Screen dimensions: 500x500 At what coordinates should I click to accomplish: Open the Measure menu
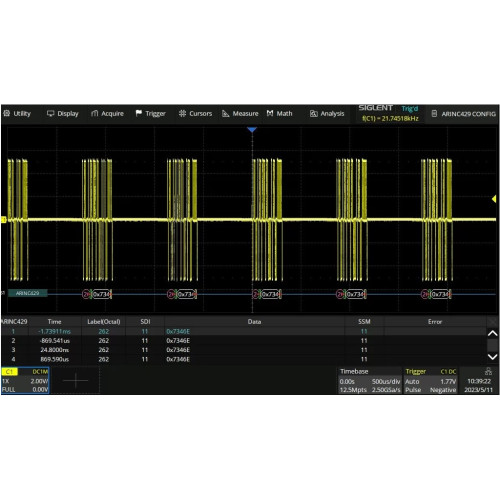(240, 114)
